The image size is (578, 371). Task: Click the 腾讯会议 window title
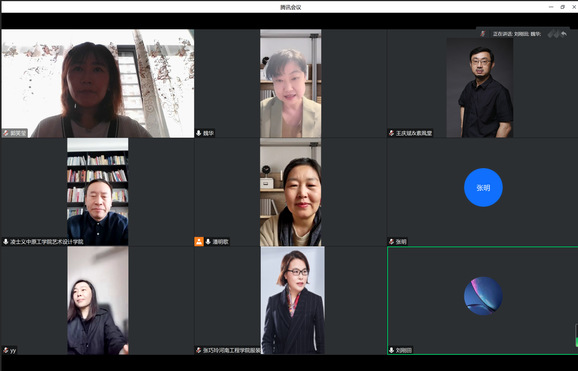[x=290, y=7]
